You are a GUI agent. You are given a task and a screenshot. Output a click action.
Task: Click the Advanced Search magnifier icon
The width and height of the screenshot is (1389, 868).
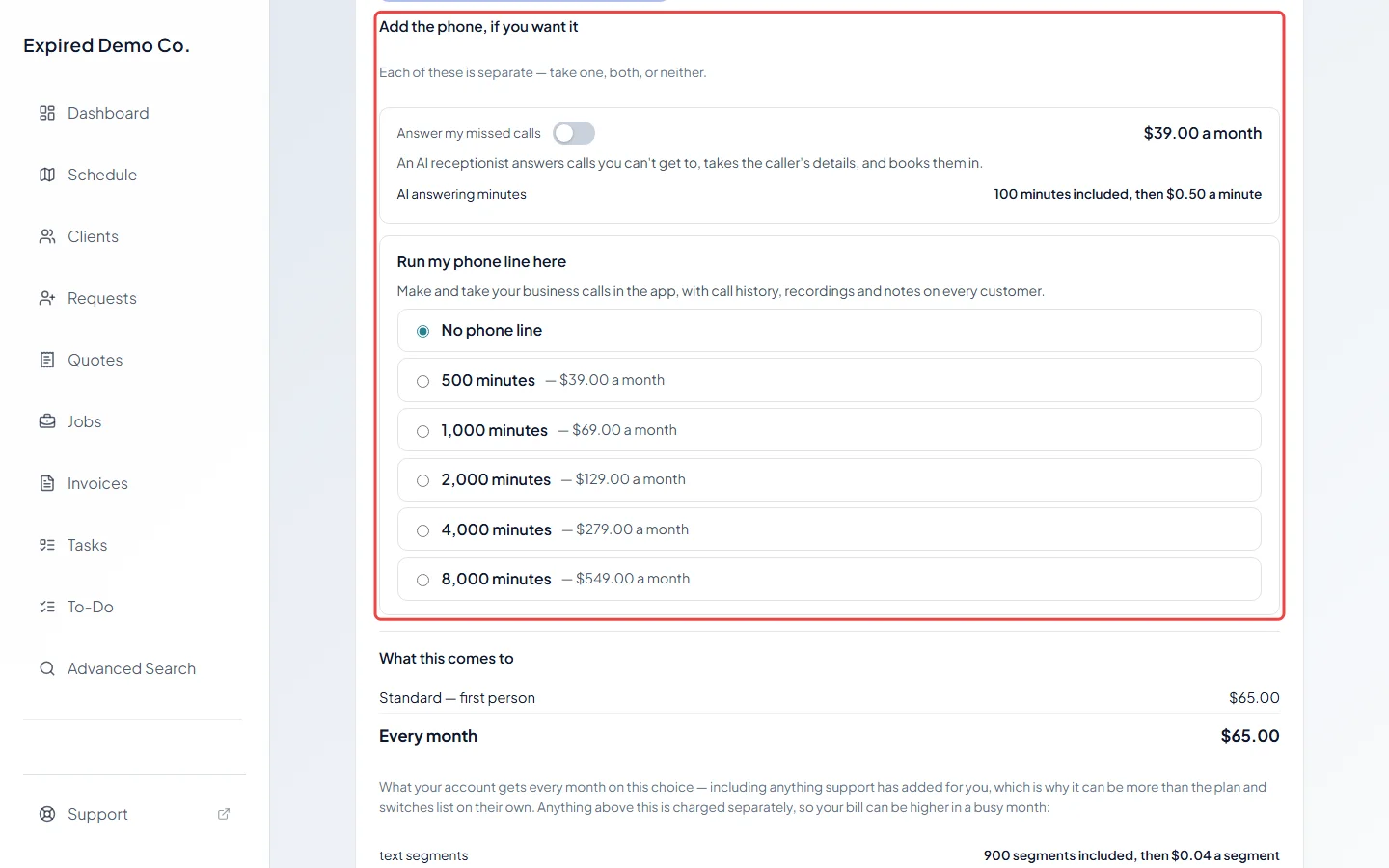pos(47,668)
